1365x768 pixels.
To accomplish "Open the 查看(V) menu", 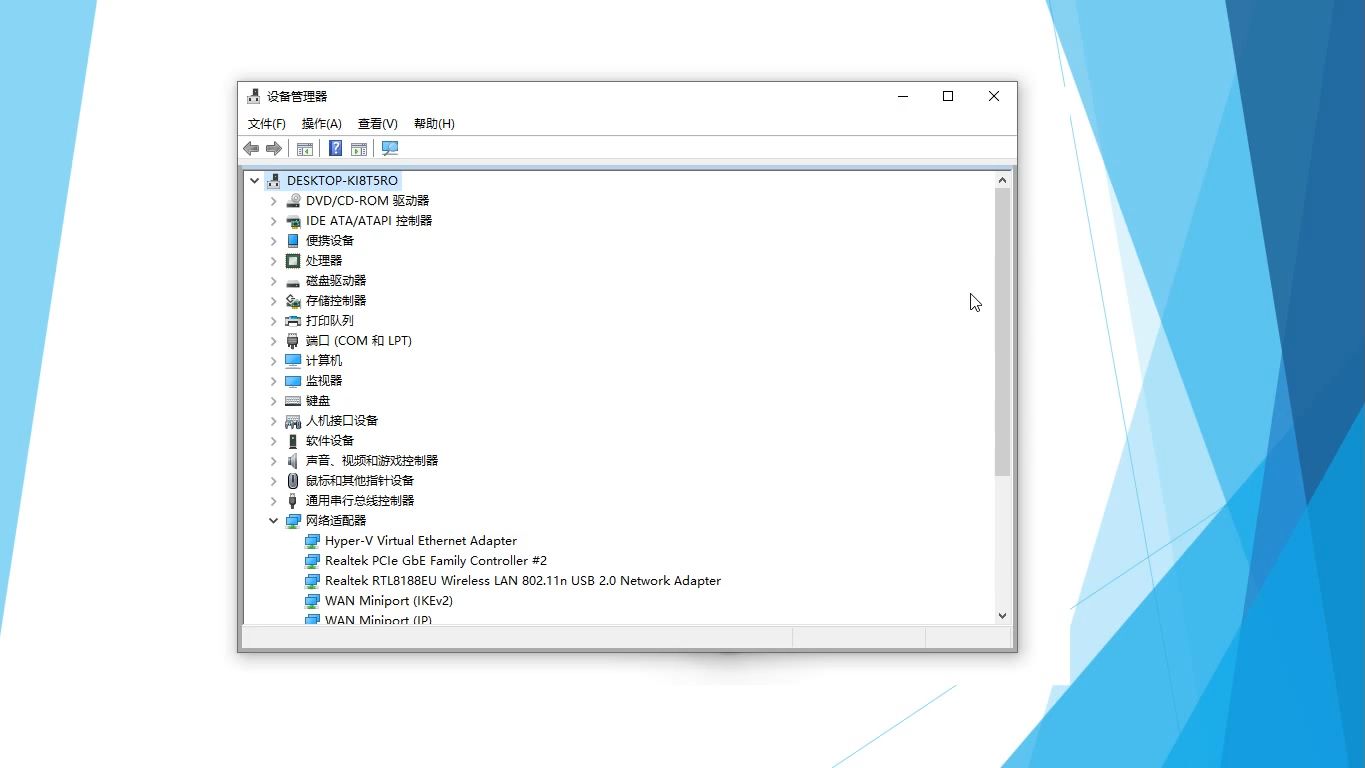I will coord(378,124).
